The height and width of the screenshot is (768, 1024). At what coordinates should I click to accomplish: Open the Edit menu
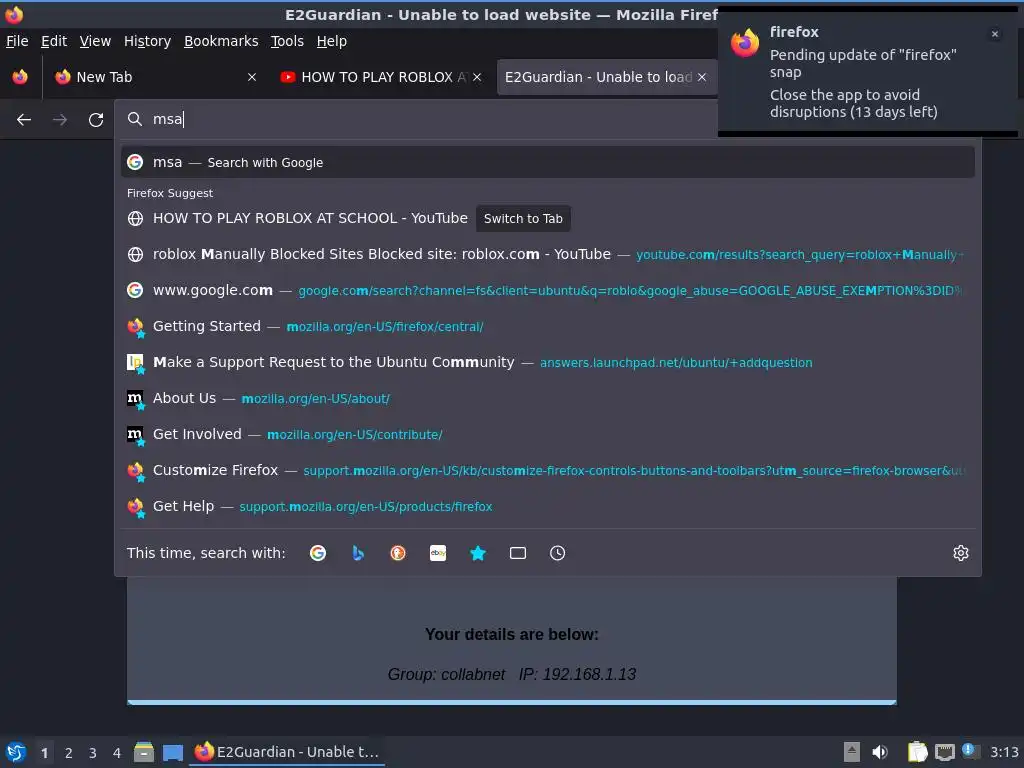click(x=54, y=41)
